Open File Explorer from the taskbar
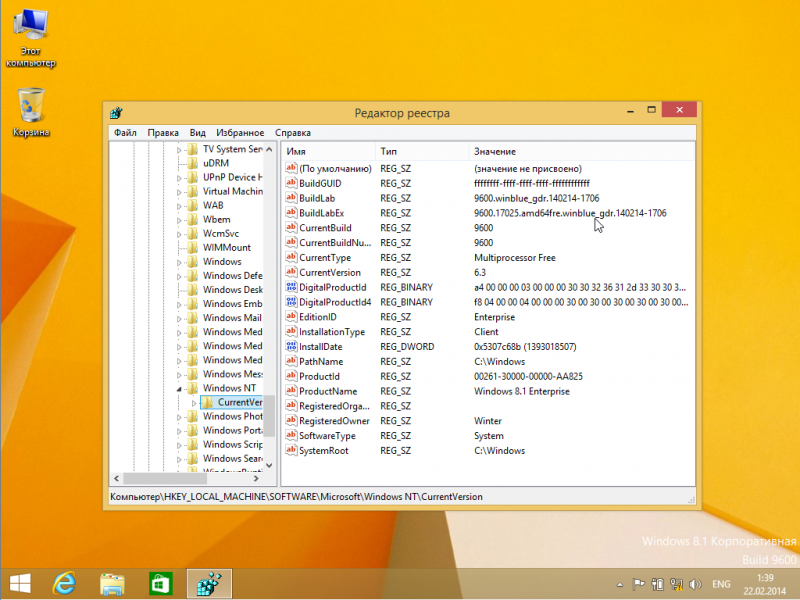Screen dimensions: 800x600 coord(112,584)
